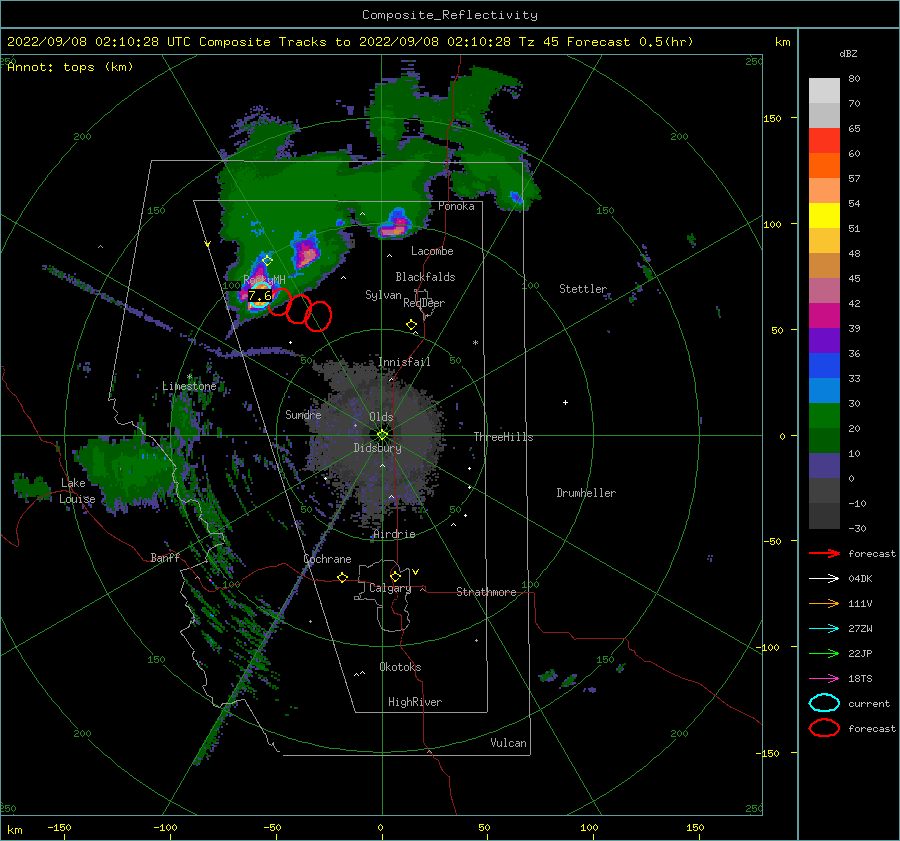
Task: Click the Lake Louise label
Action: pyautogui.click(x=77, y=491)
